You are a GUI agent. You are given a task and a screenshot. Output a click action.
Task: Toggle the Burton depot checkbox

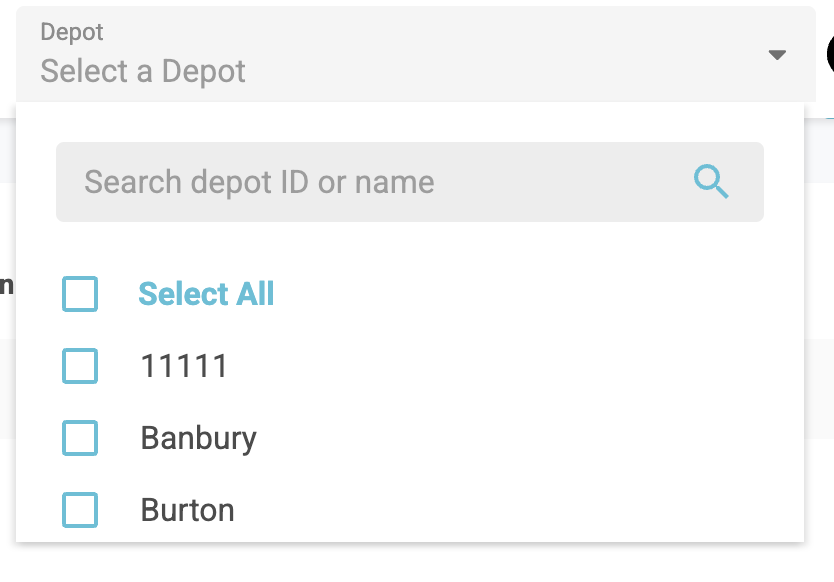pyautogui.click(x=80, y=510)
